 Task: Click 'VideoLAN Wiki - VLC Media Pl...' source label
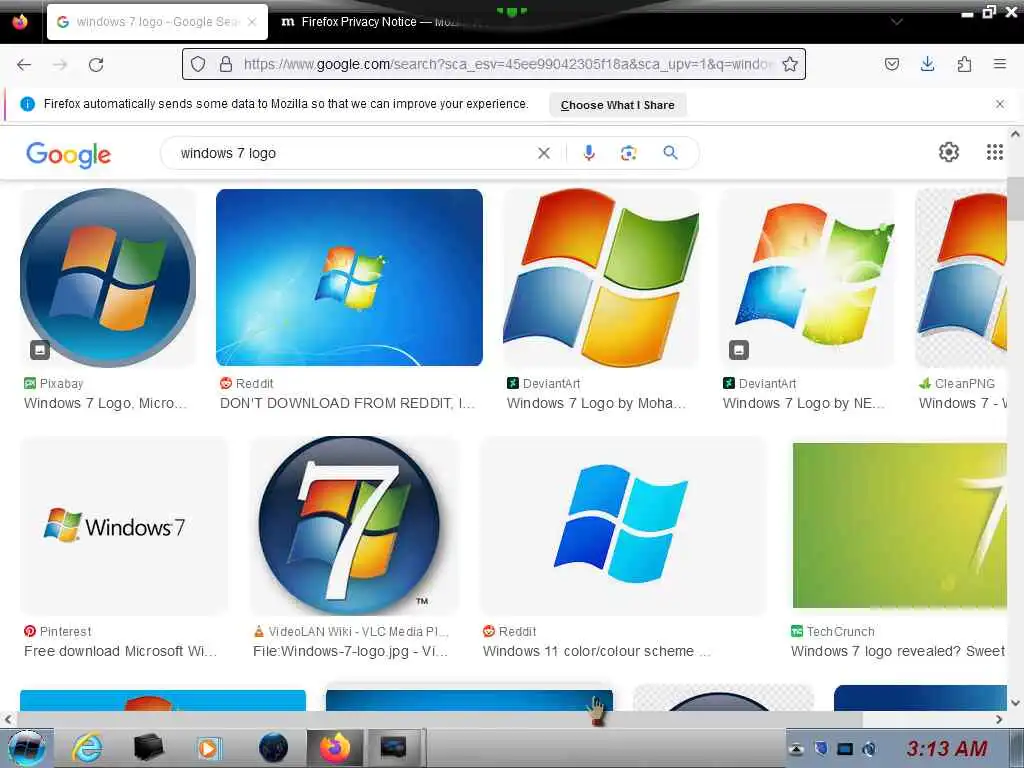coord(351,632)
